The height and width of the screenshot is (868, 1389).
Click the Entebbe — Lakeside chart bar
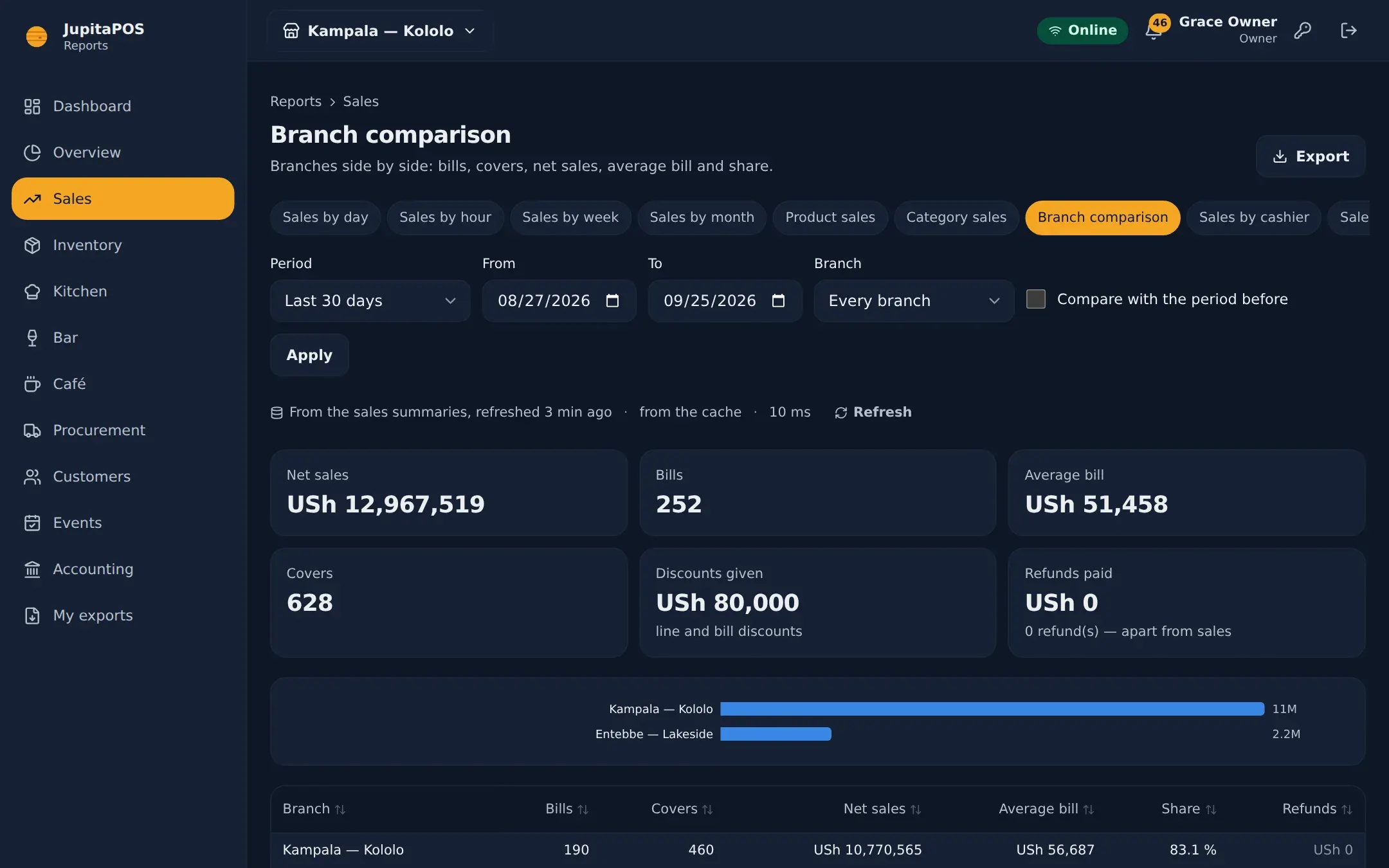point(776,734)
